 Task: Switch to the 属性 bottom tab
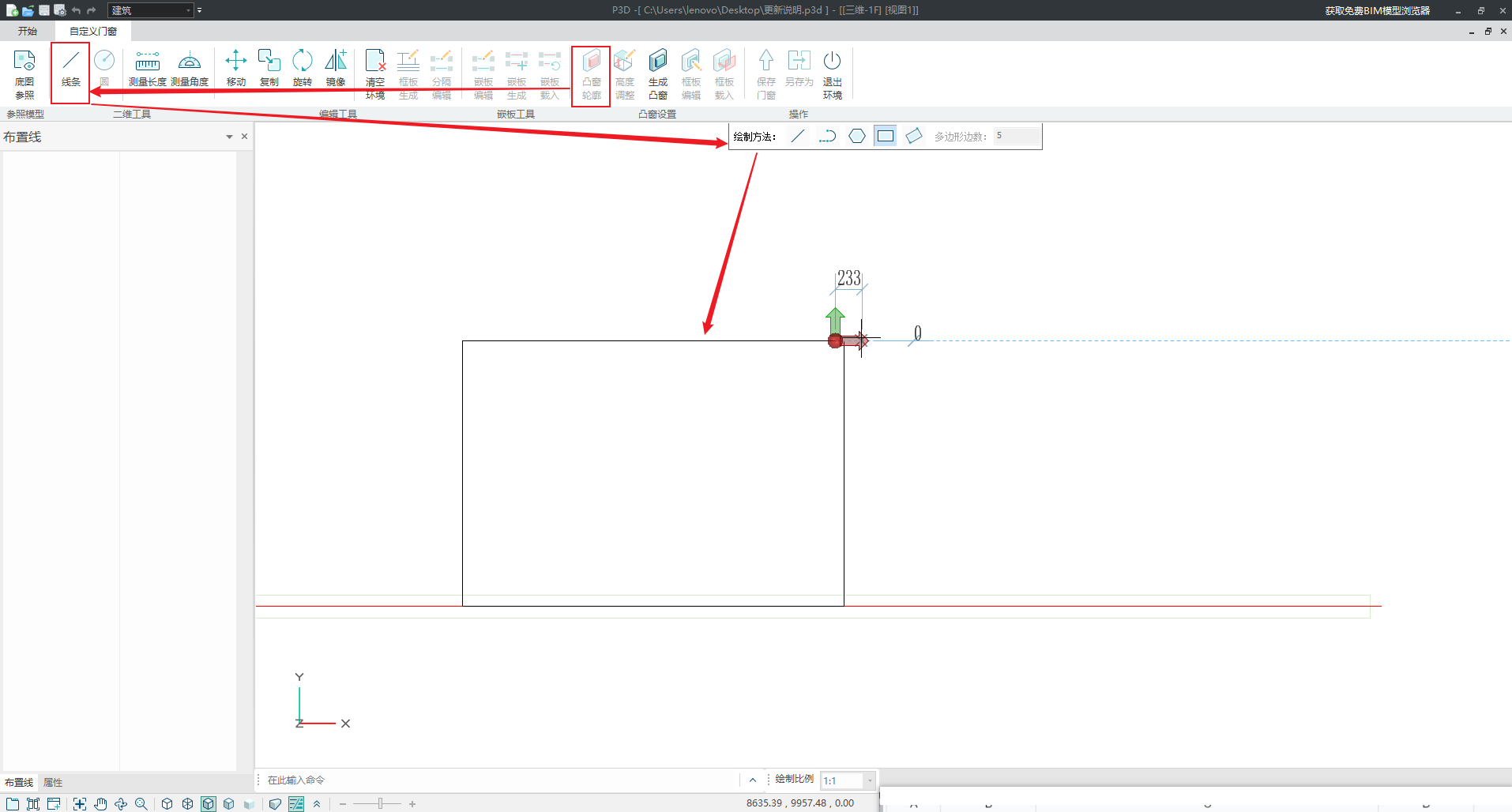(53, 782)
